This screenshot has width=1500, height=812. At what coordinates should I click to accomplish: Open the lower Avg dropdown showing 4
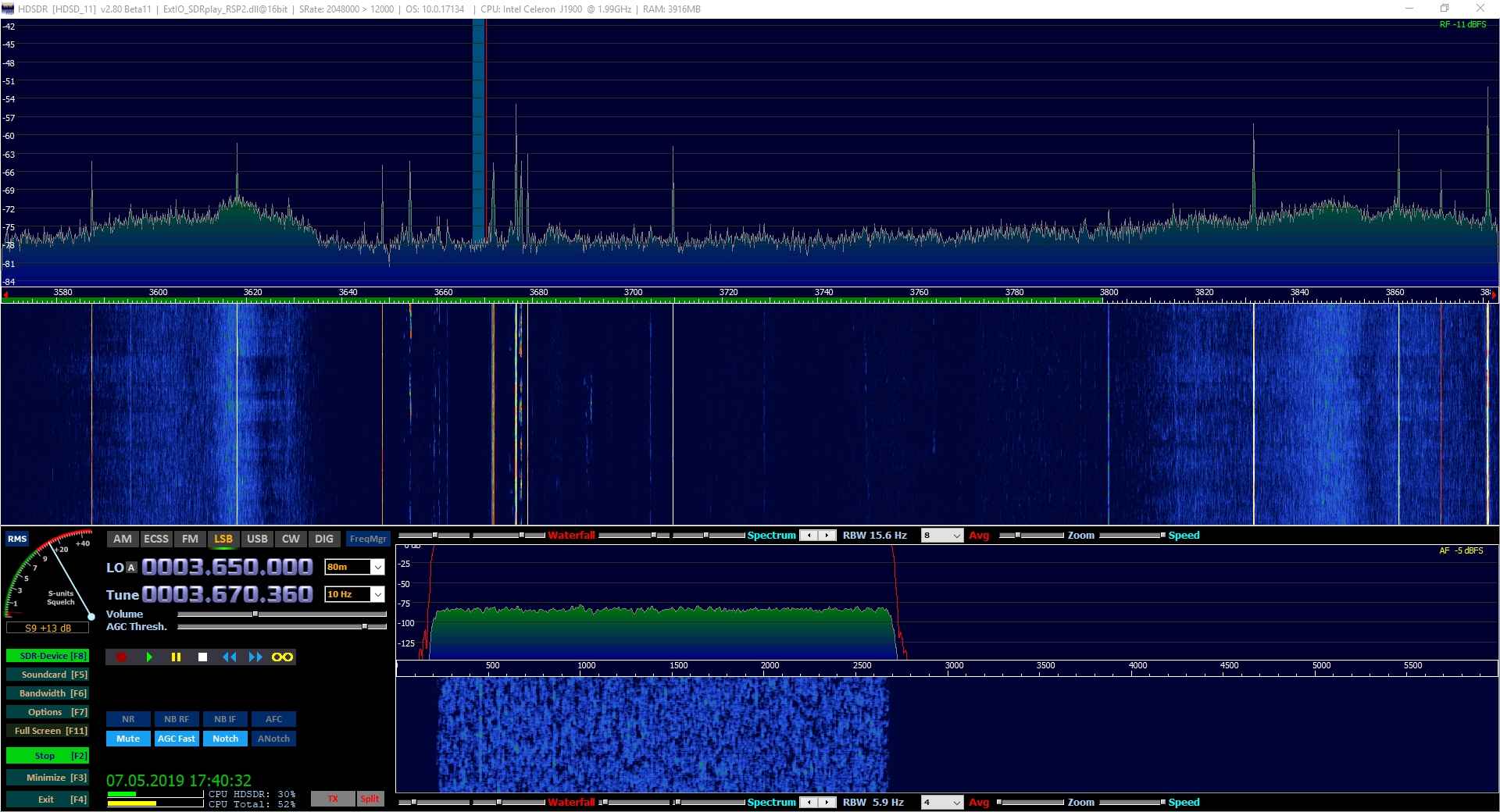click(942, 803)
